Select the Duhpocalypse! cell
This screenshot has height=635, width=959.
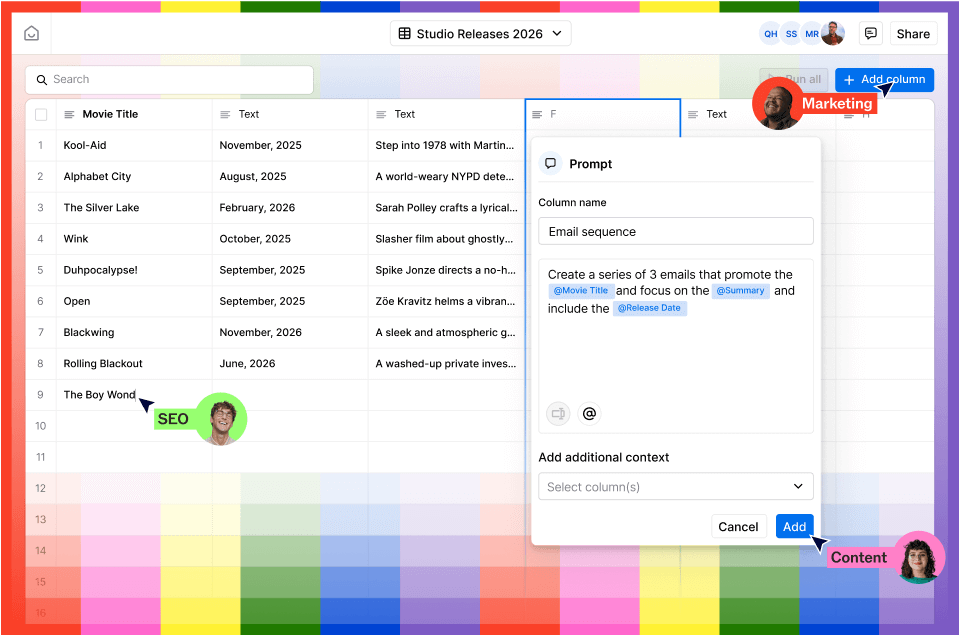pyautogui.click(x=134, y=270)
